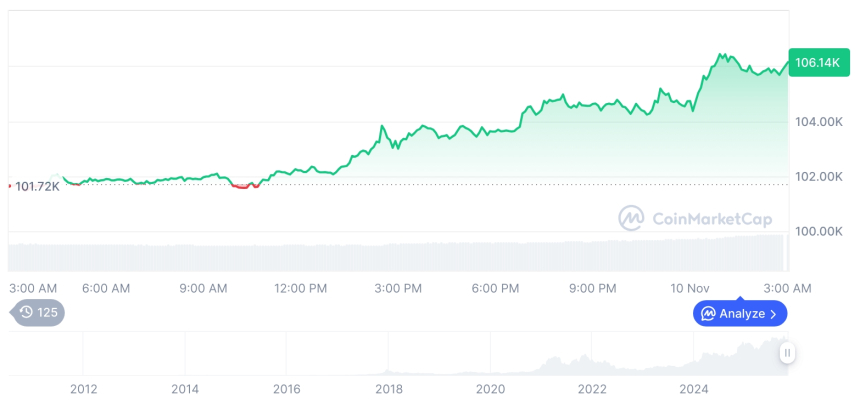Image resolution: width=860 pixels, height=401 pixels.
Task: Click the 104.00K price axis label
Action: coord(819,122)
